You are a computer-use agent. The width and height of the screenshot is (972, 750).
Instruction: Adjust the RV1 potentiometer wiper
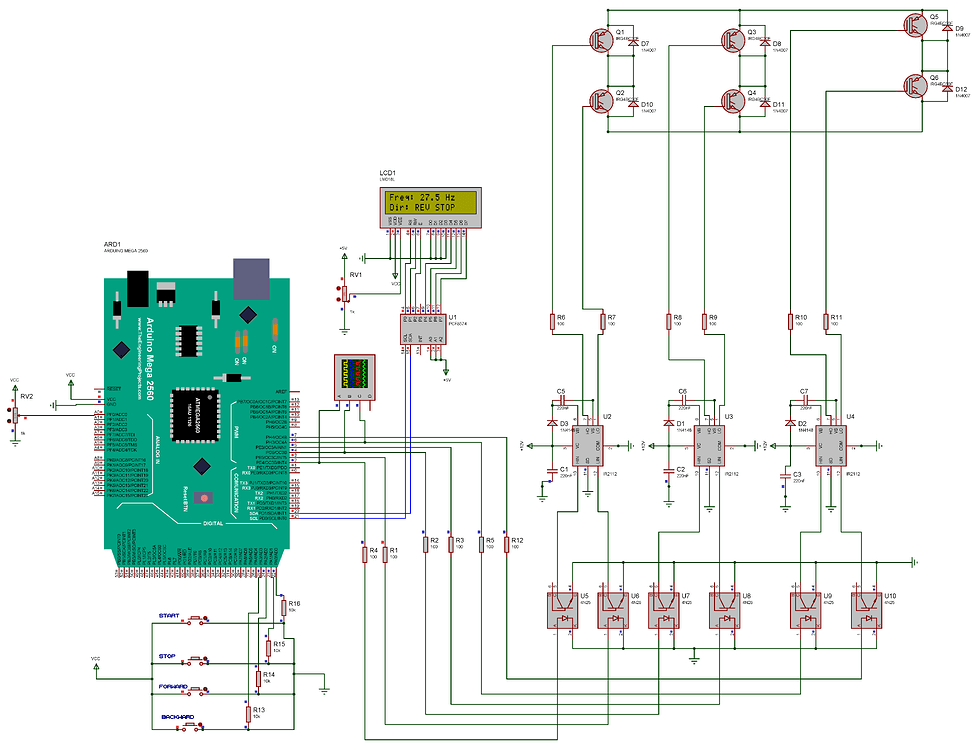[344, 293]
